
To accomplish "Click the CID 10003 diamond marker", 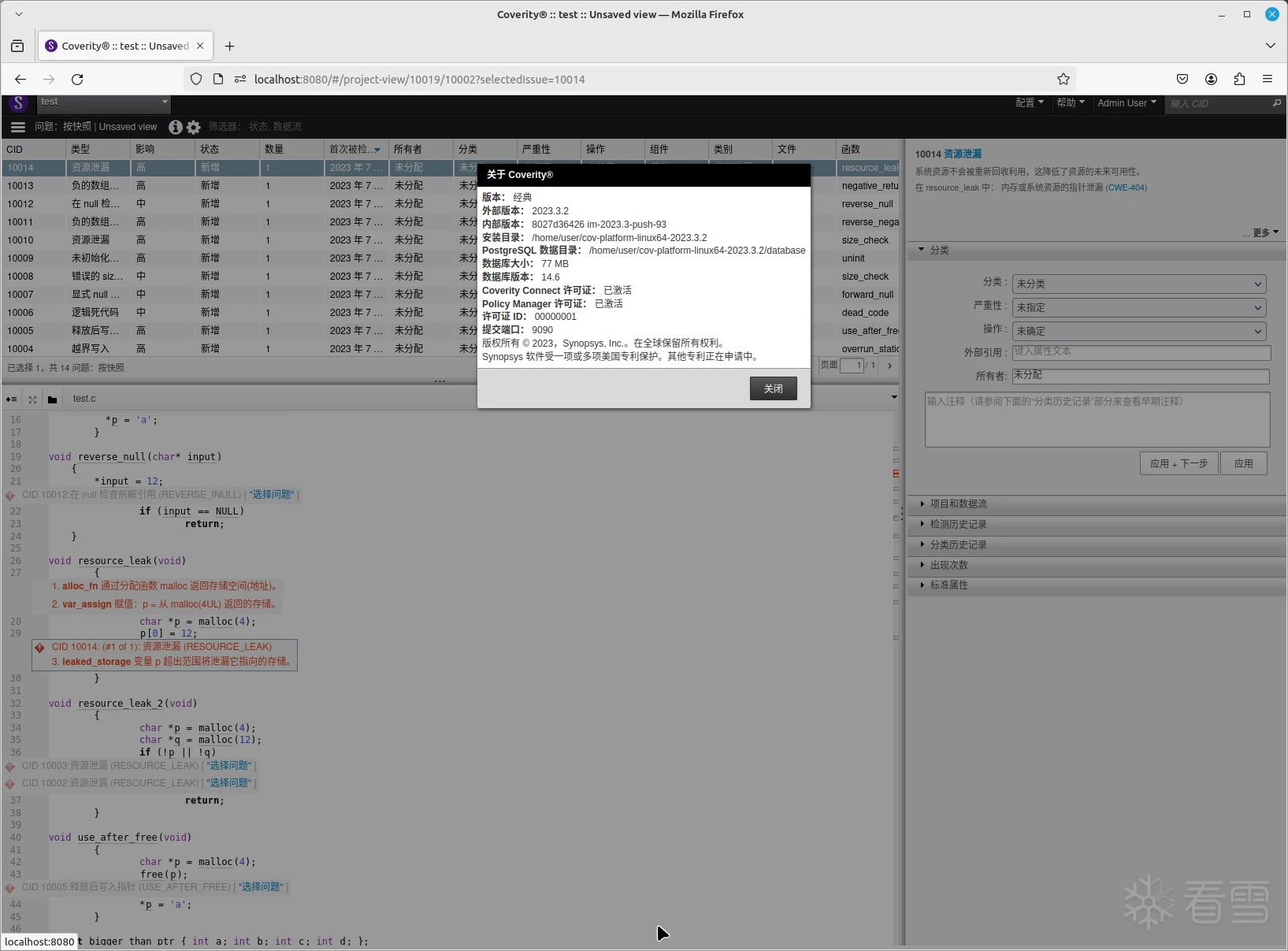I will click(x=10, y=767).
